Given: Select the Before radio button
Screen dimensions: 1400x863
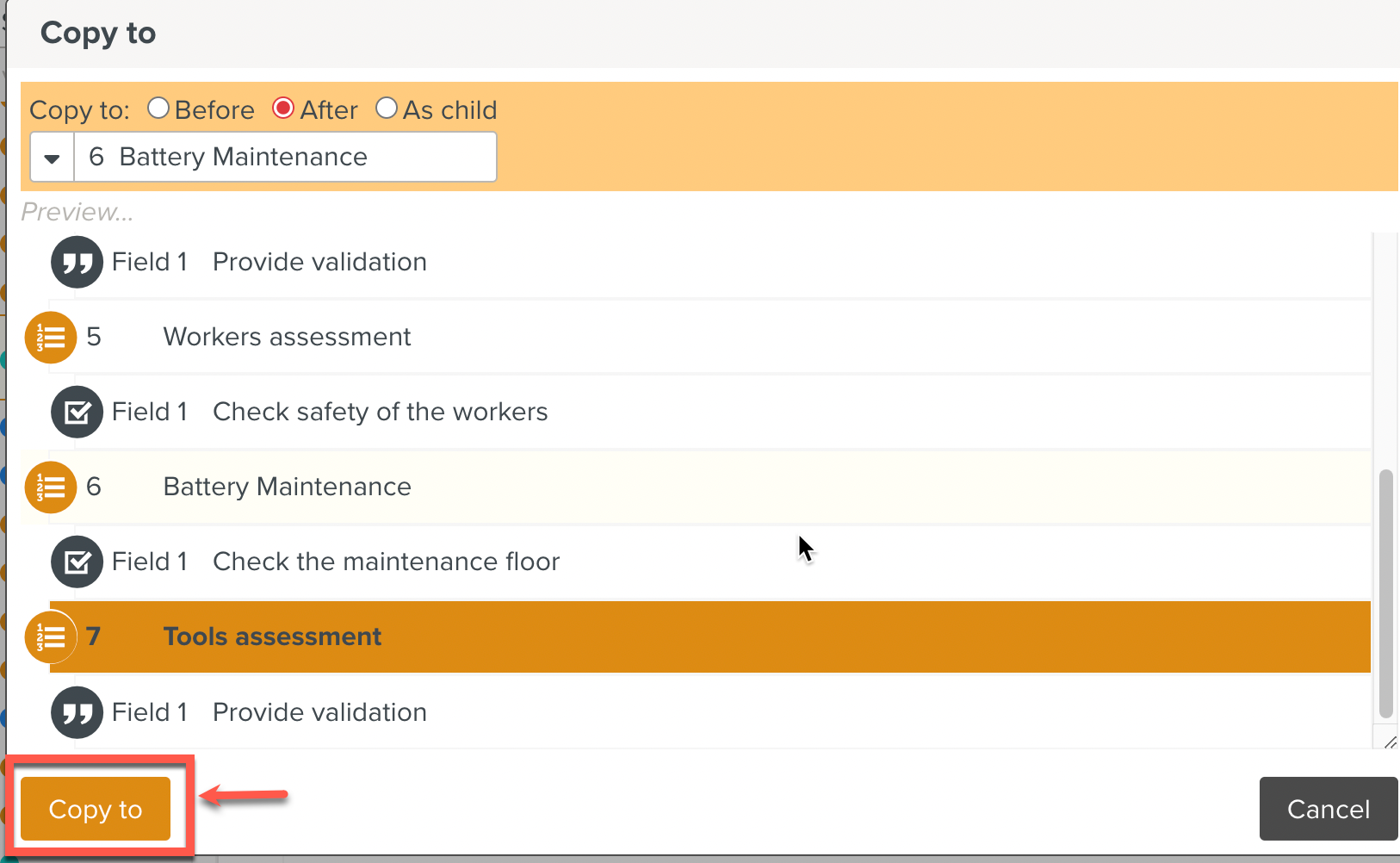Looking at the screenshot, I should [158, 109].
